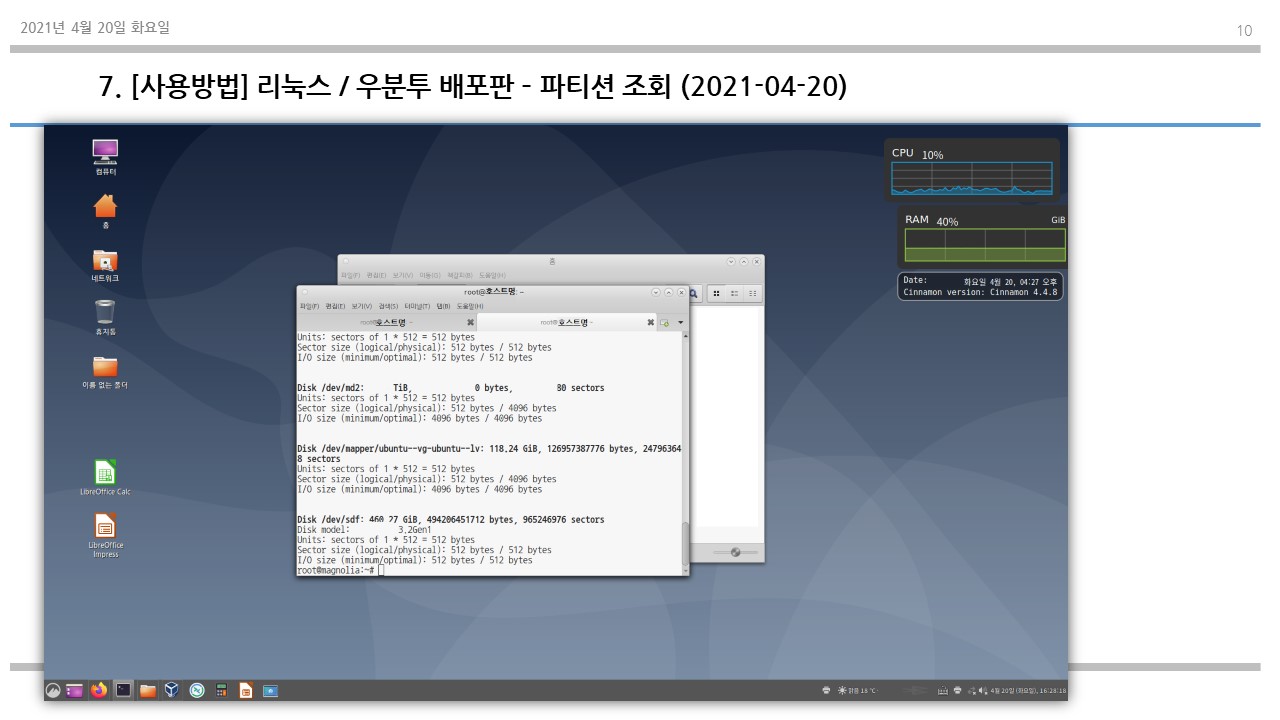Open terminal 도움말(H) menu

coord(470,306)
